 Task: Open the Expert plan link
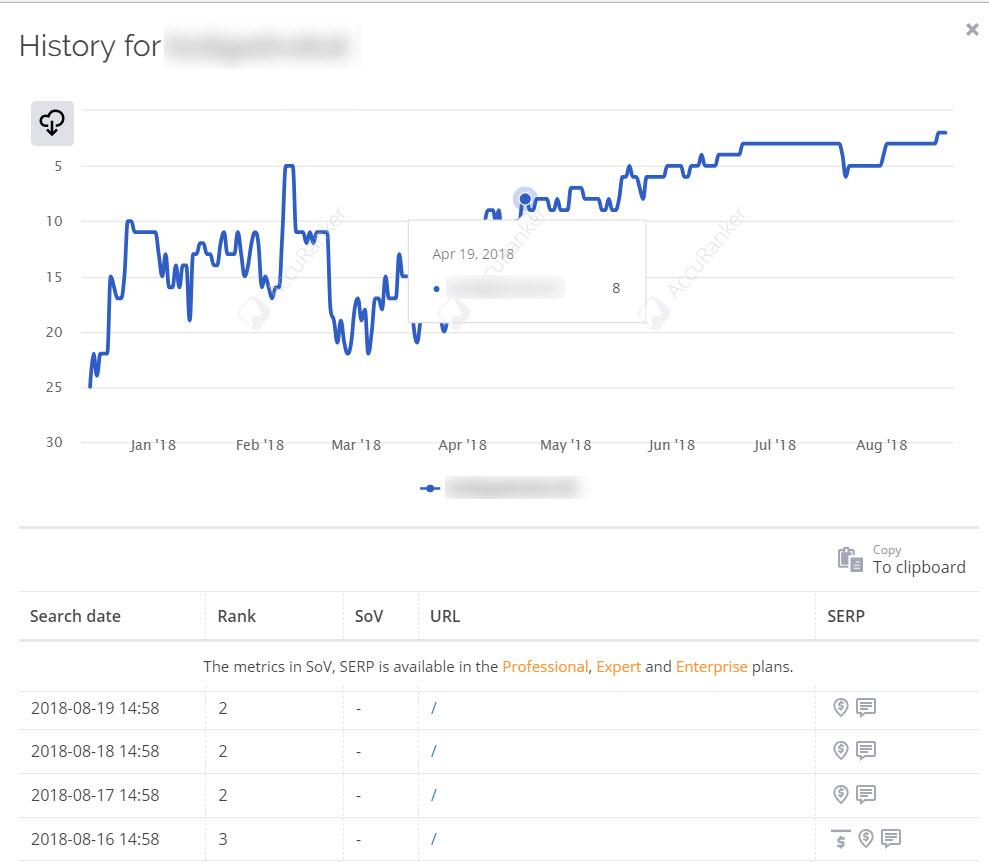click(x=618, y=666)
